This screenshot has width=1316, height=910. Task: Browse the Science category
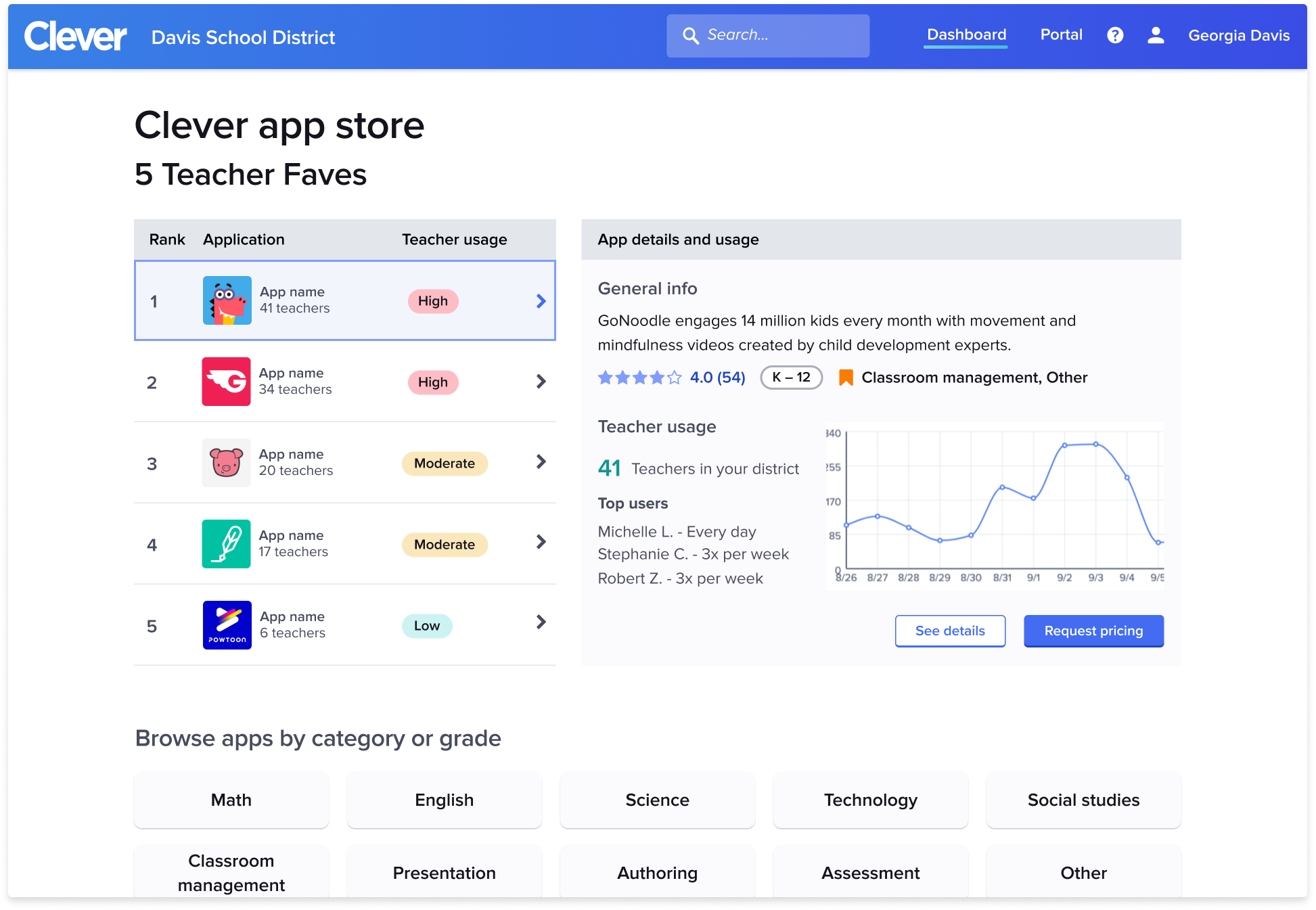click(658, 800)
